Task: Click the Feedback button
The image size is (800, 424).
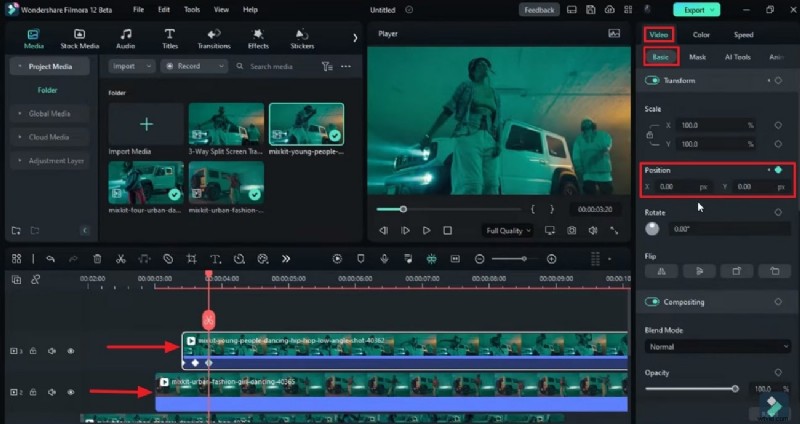Action: point(539,10)
